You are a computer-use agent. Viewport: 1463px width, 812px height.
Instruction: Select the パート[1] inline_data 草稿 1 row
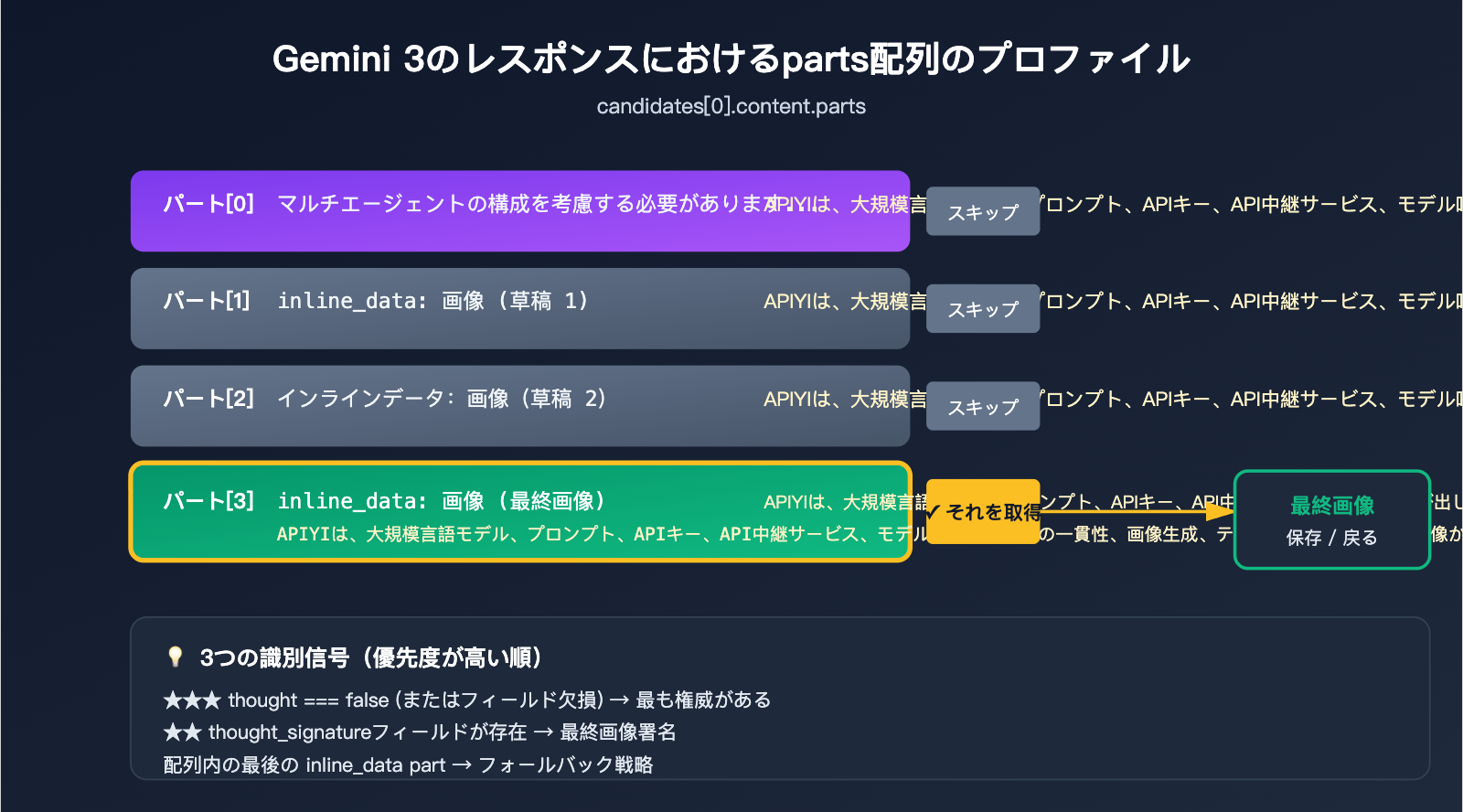pyautogui.click(x=519, y=308)
